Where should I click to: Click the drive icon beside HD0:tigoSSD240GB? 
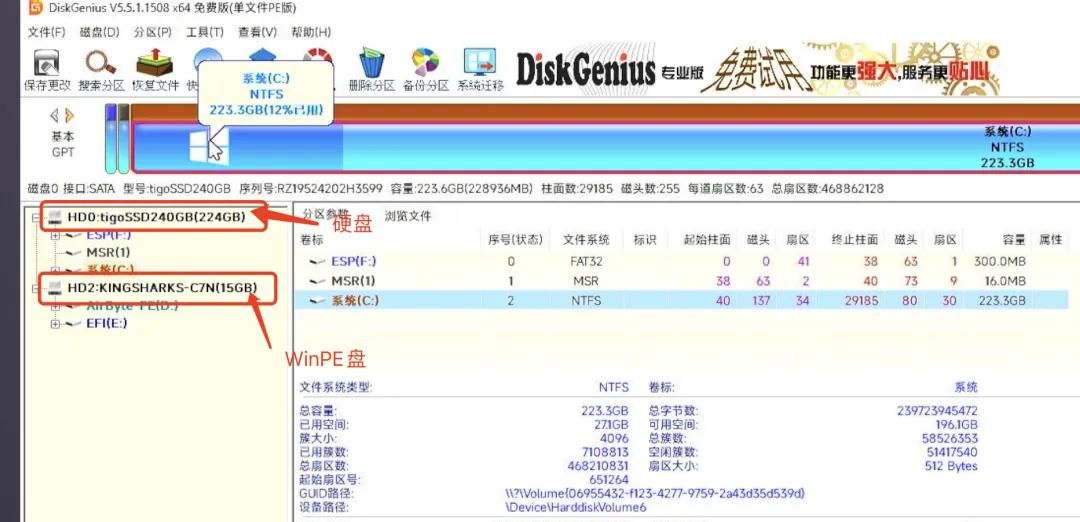(56, 217)
